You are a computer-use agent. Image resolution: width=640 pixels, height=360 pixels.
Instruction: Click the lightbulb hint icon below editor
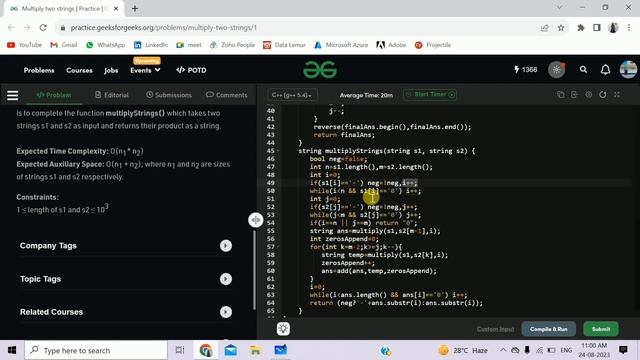[283, 329]
